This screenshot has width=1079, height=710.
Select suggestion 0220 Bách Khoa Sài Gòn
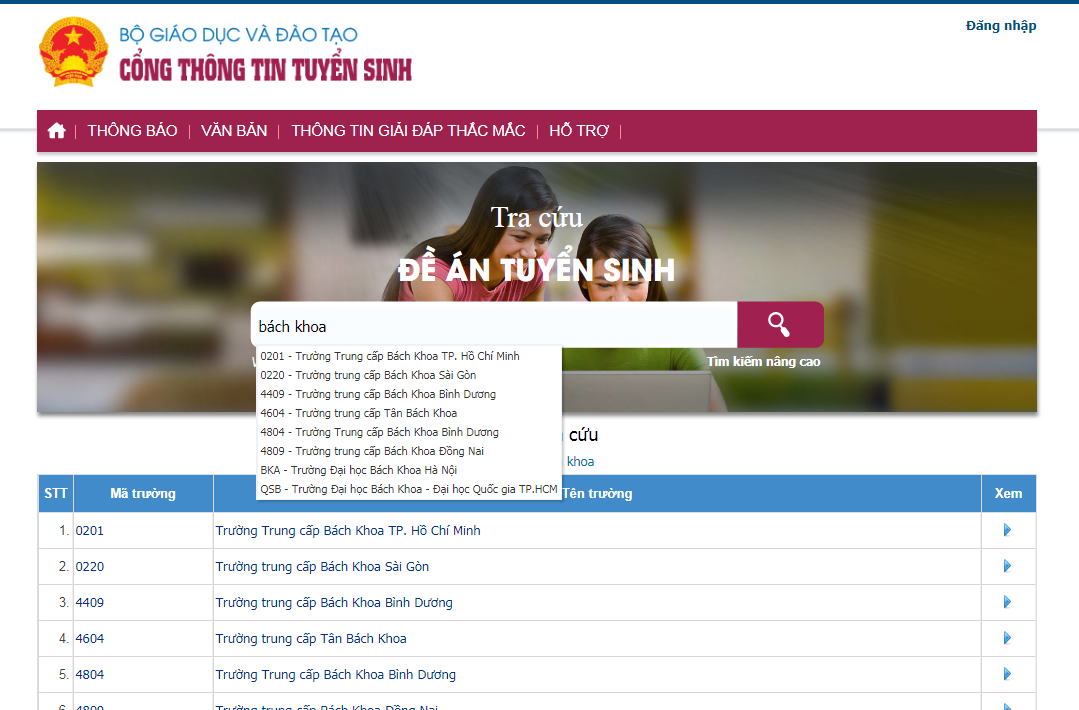[x=409, y=375]
